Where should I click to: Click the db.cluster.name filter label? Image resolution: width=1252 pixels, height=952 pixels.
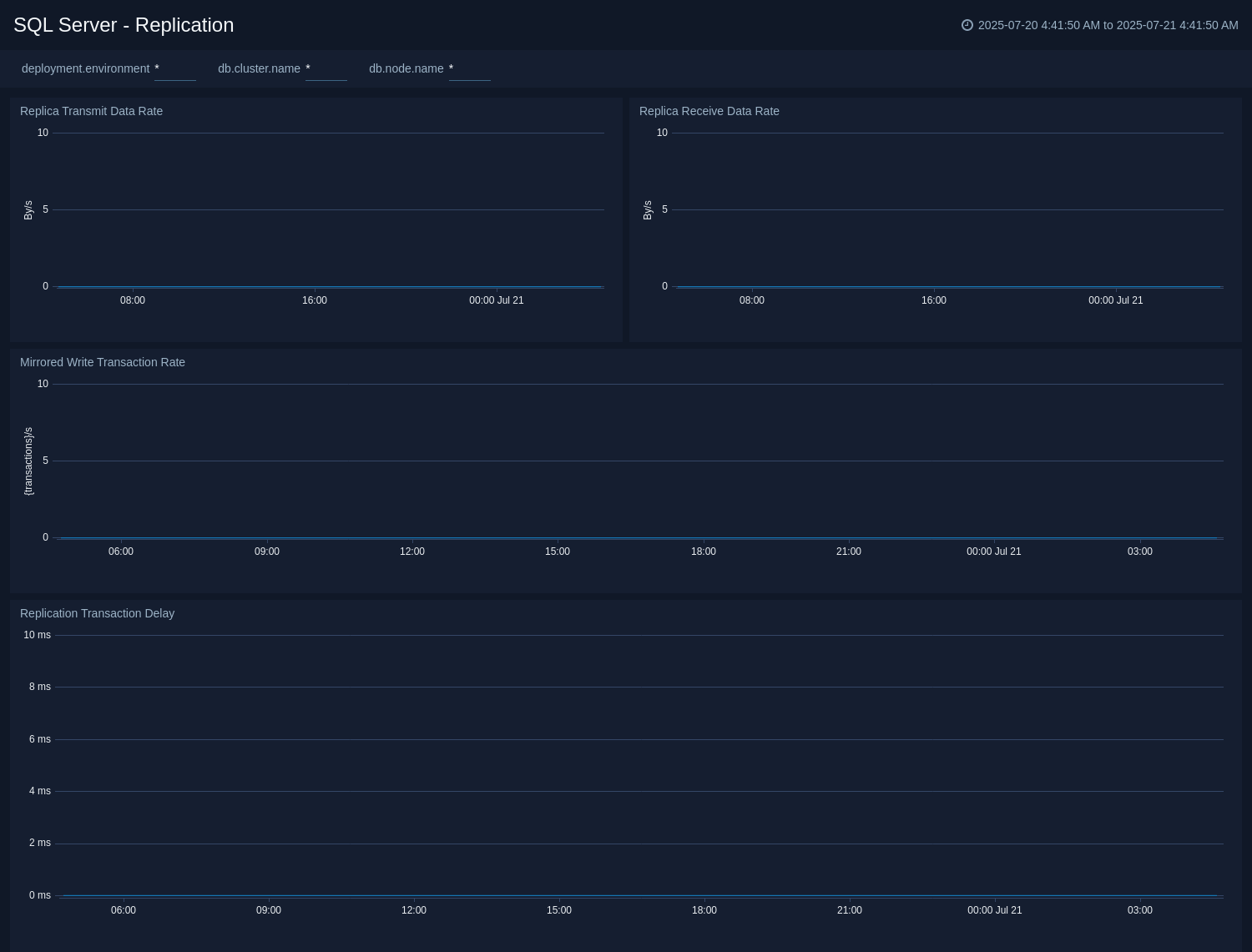[259, 68]
